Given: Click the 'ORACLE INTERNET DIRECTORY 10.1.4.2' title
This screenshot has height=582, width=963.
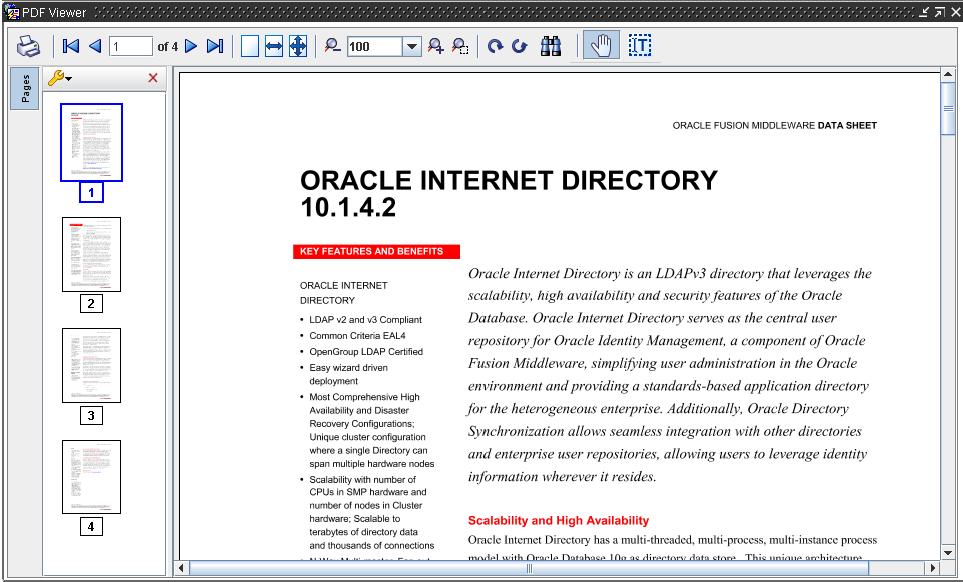Looking at the screenshot, I should (x=509, y=193).
